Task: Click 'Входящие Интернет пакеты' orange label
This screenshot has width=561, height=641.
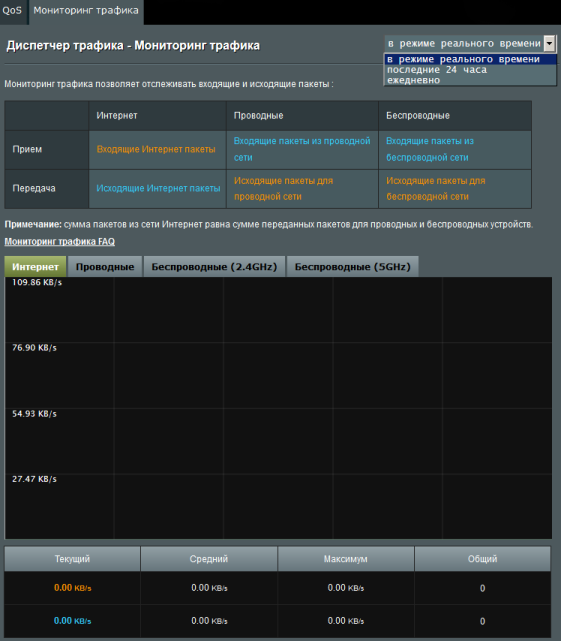Action: tap(156, 149)
